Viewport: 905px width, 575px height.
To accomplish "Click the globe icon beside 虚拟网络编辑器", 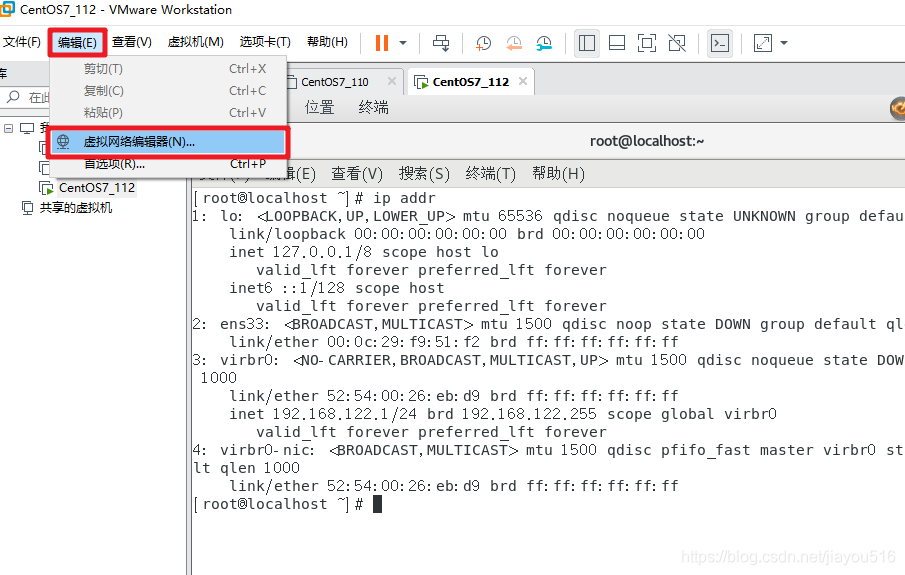I will tap(63, 141).
